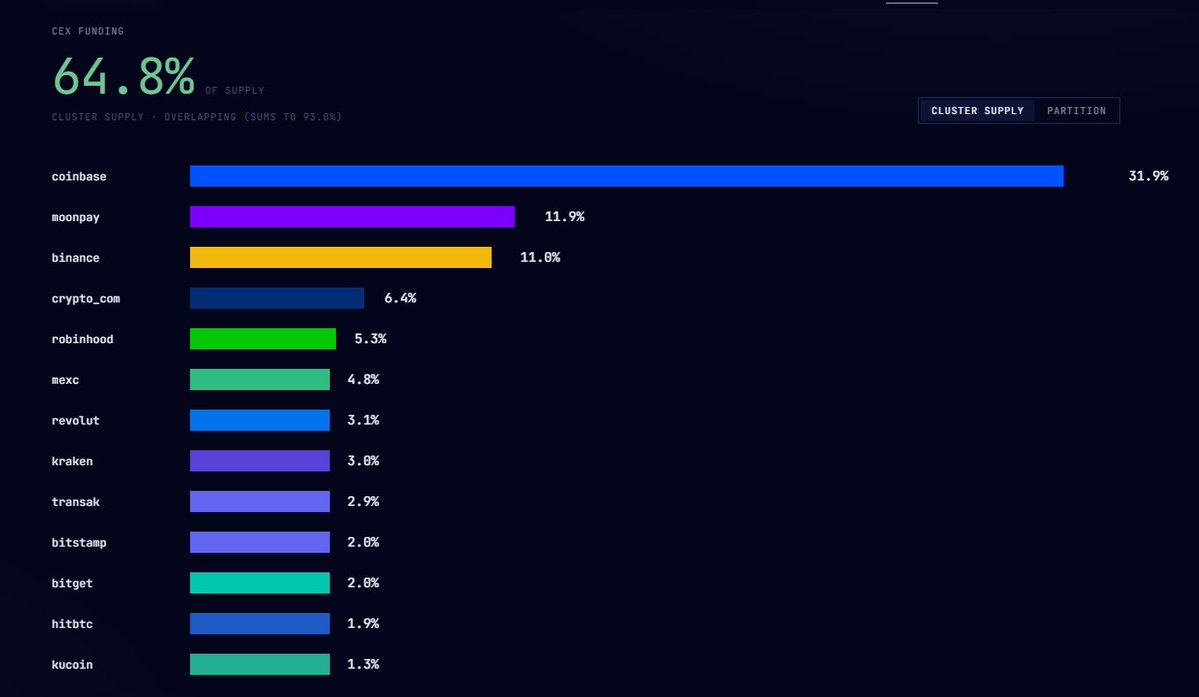Click the 2.0% value for bitstamp
Image resolution: width=1199 pixels, height=697 pixels.
point(363,542)
